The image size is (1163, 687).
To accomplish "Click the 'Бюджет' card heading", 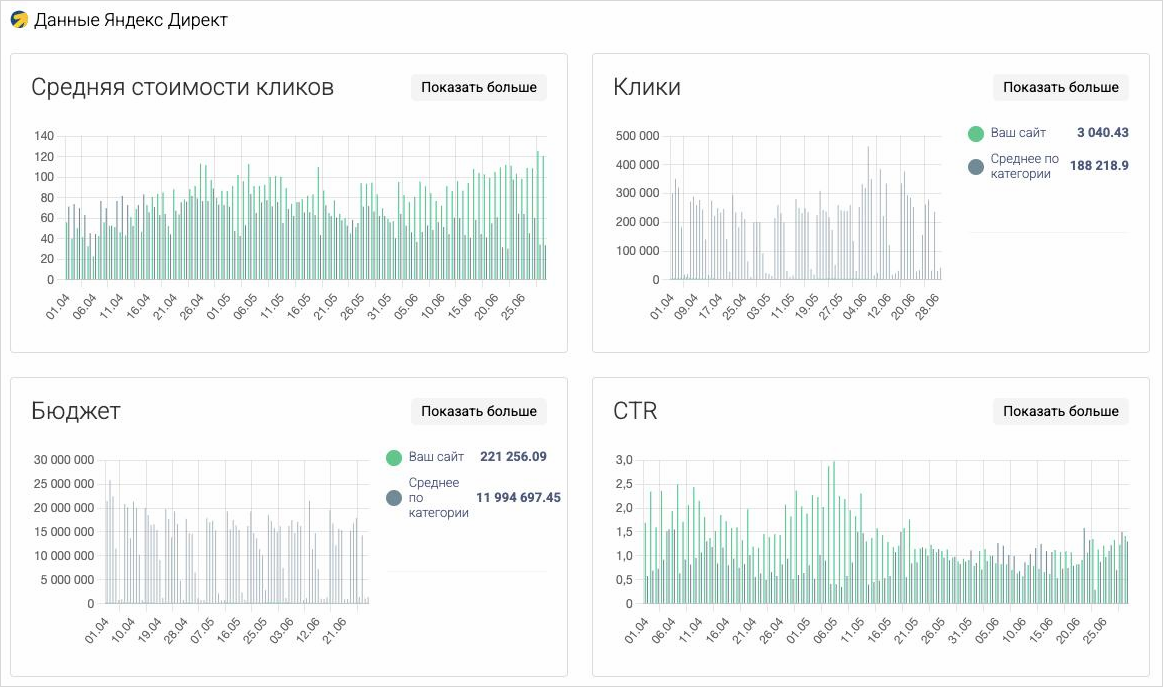I will [x=76, y=411].
